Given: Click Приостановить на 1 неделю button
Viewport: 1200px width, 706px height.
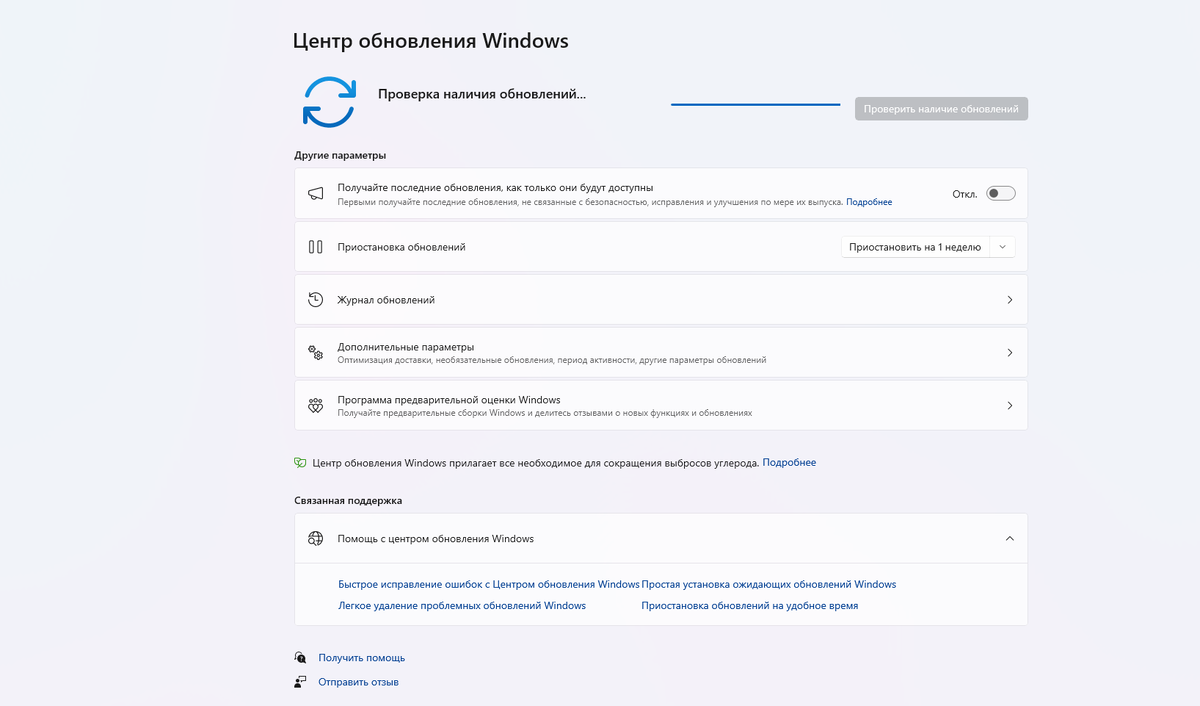Looking at the screenshot, I should pos(915,247).
